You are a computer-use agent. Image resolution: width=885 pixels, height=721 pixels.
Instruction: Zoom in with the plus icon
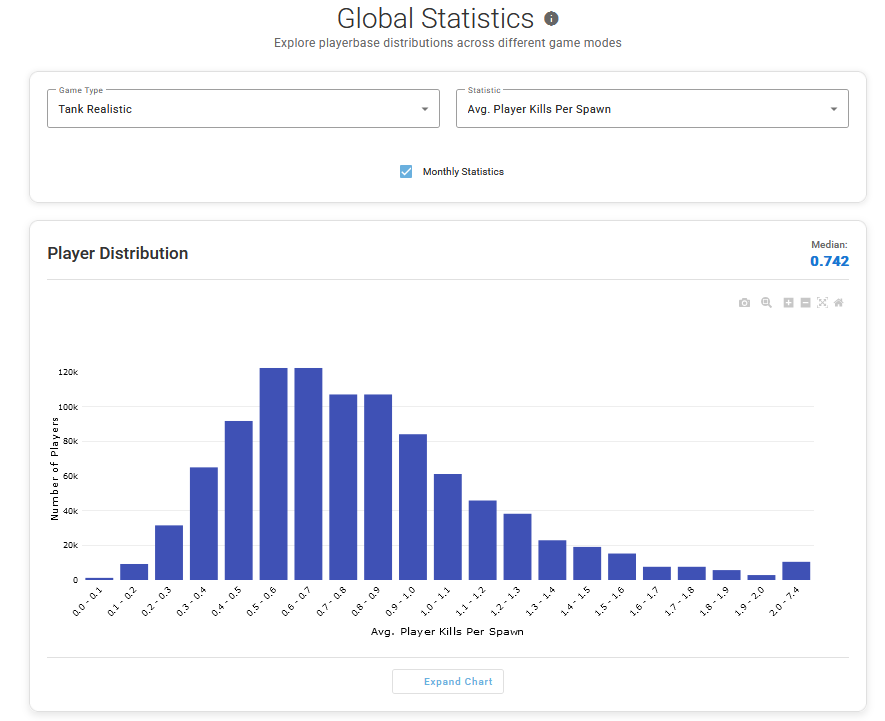[788, 303]
